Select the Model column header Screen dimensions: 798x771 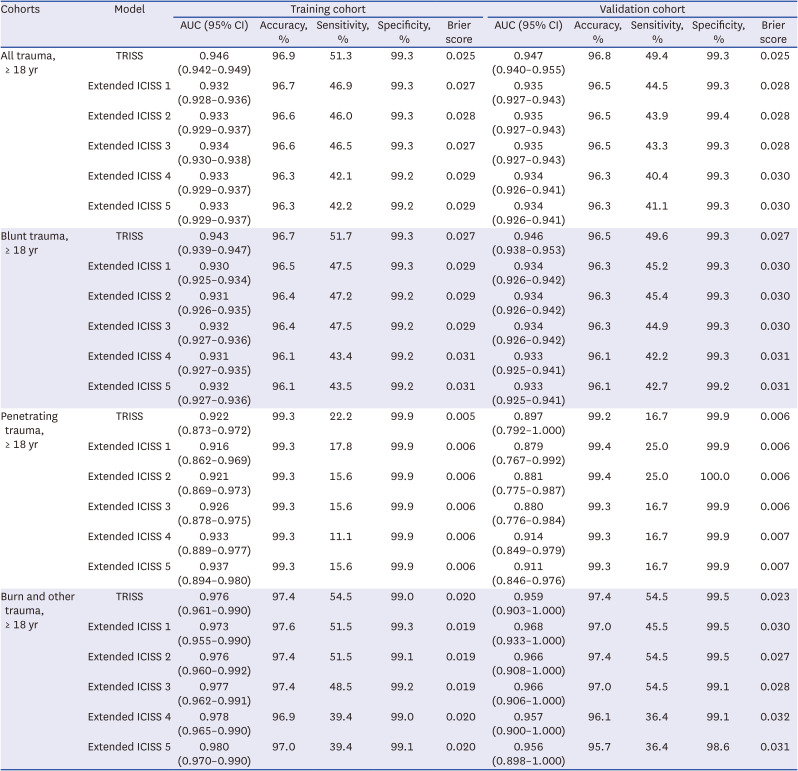click(x=129, y=8)
